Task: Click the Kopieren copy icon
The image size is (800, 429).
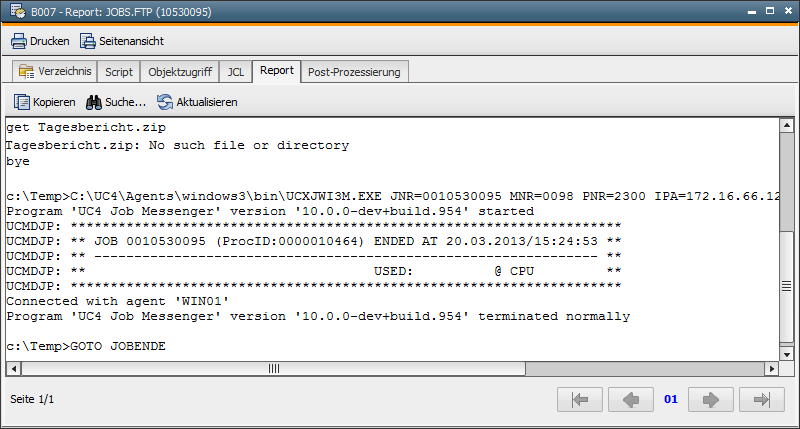Action: (x=21, y=102)
